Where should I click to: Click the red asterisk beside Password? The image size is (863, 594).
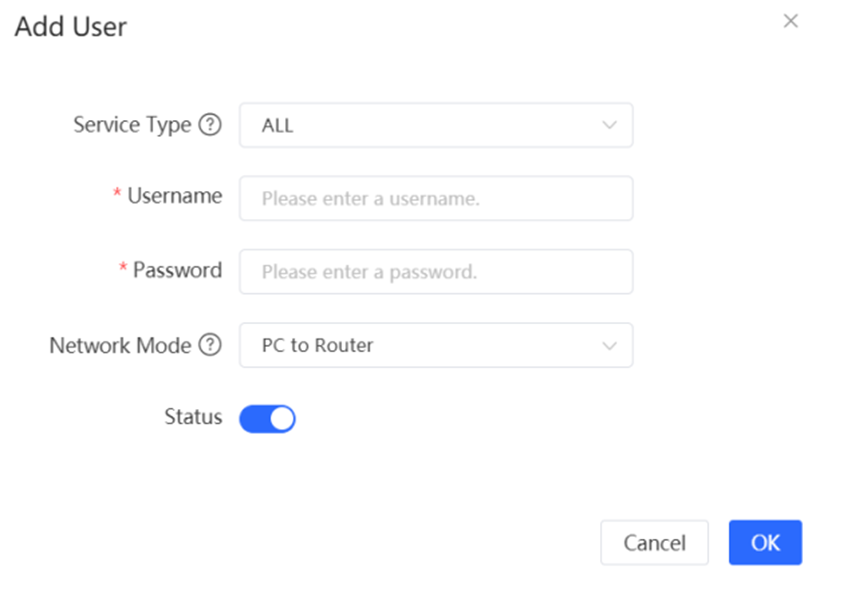click(123, 268)
